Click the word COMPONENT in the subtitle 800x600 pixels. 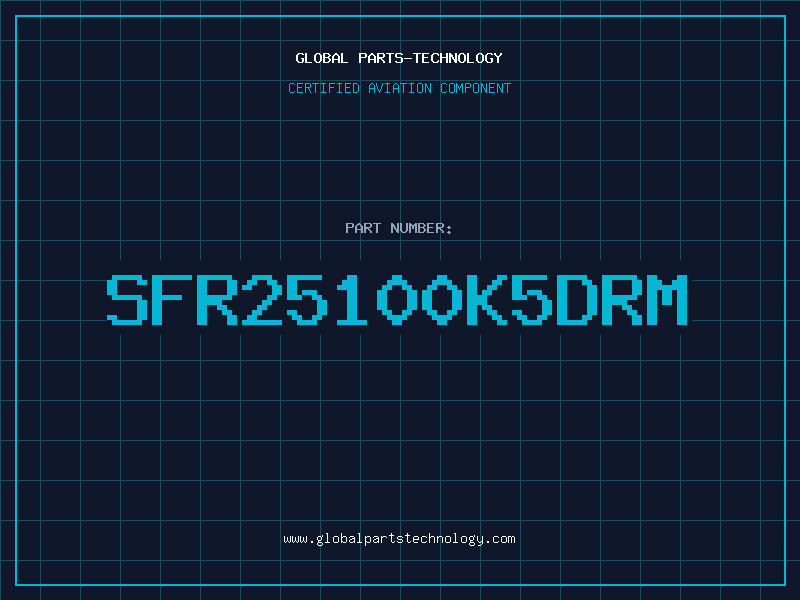(x=476, y=88)
